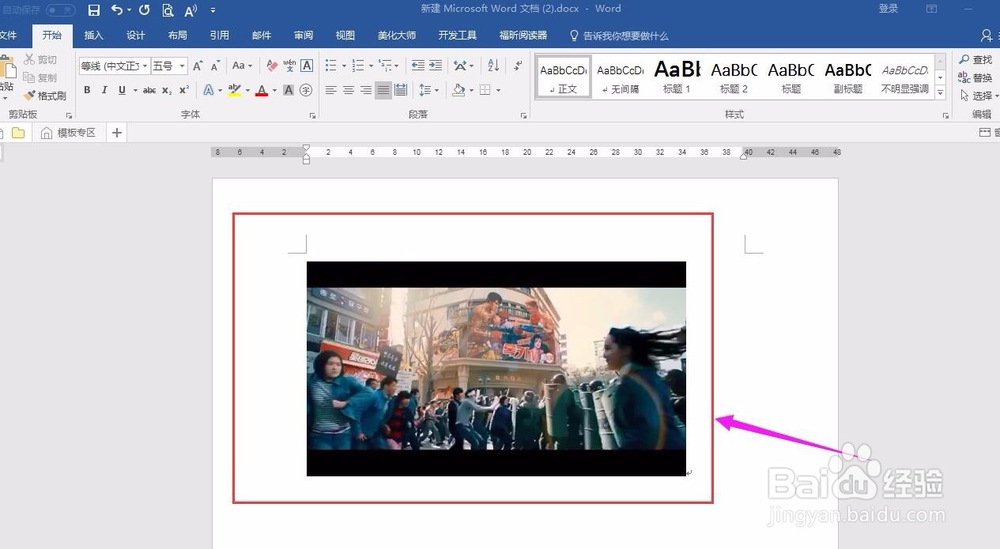This screenshot has height=549, width=1000.
Task: Toggle subscript formatting
Action: tap(166, 91)
